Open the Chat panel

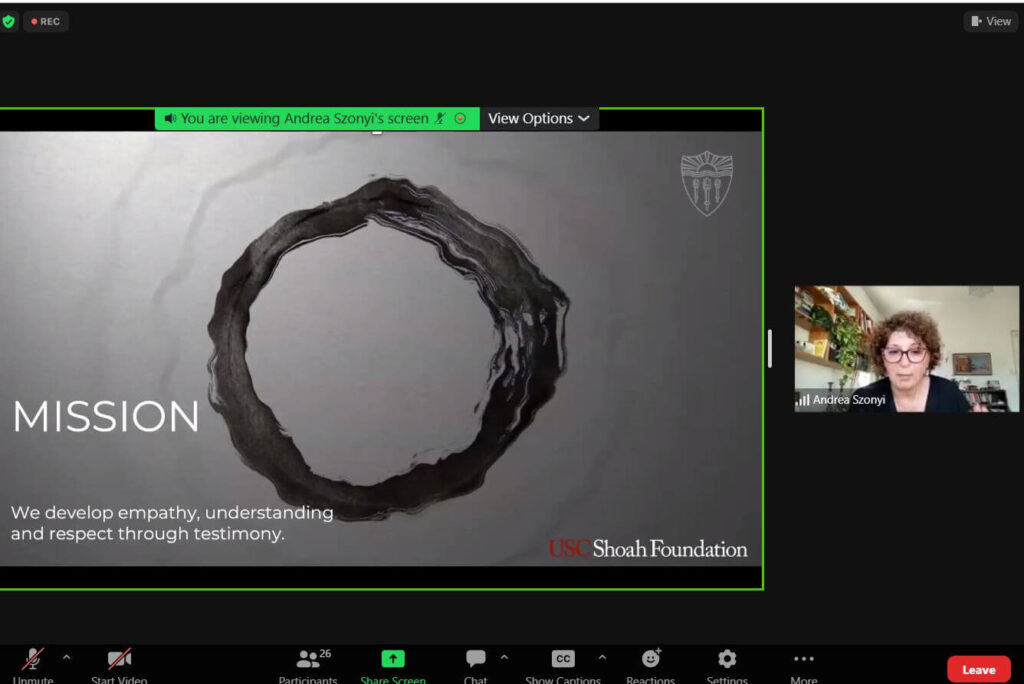(476, 659)
